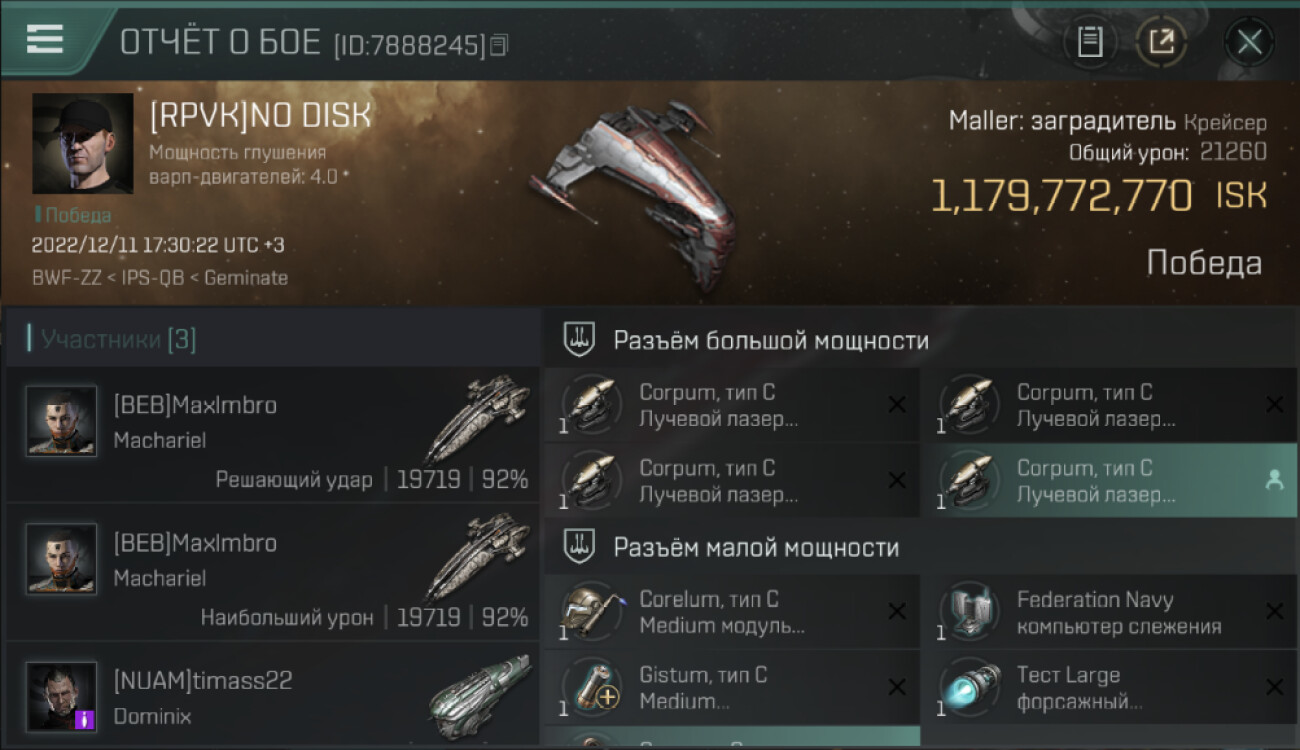Copy the battle report ID

click(x=499, y=44)
